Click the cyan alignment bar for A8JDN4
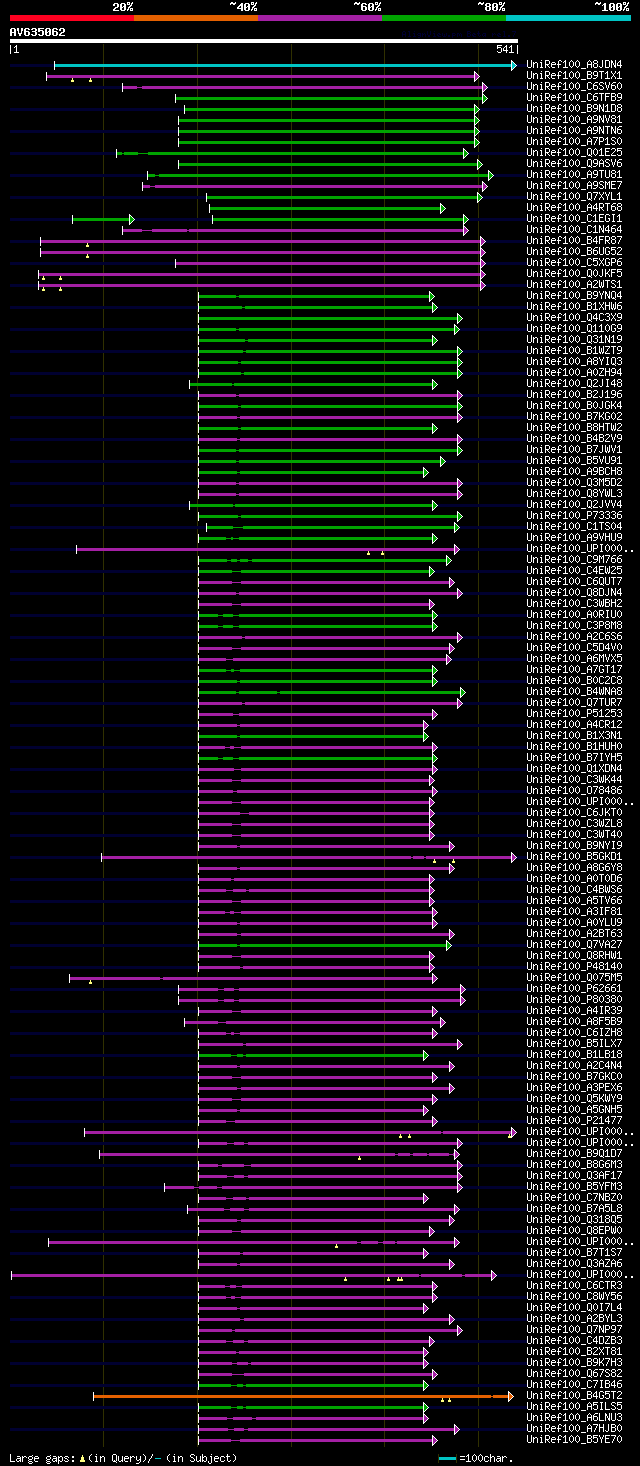The image size is (640, 1466). pyautogui.click(x=285, y=65)
